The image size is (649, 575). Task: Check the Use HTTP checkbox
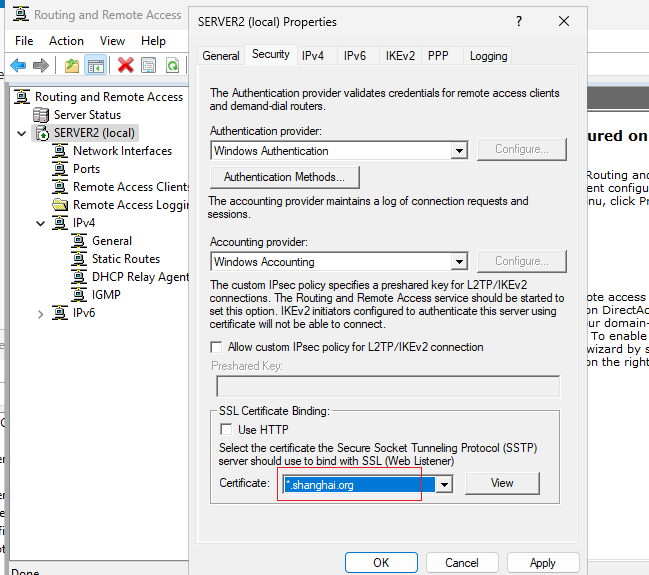tap(226, 429)
